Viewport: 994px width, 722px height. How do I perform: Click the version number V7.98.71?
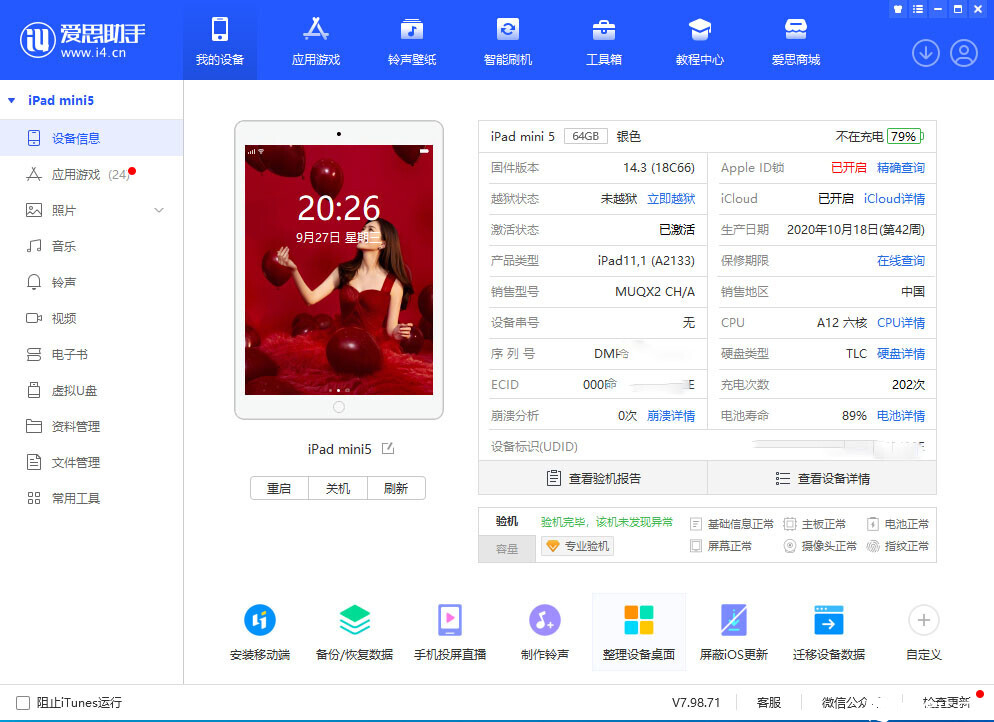696,702
